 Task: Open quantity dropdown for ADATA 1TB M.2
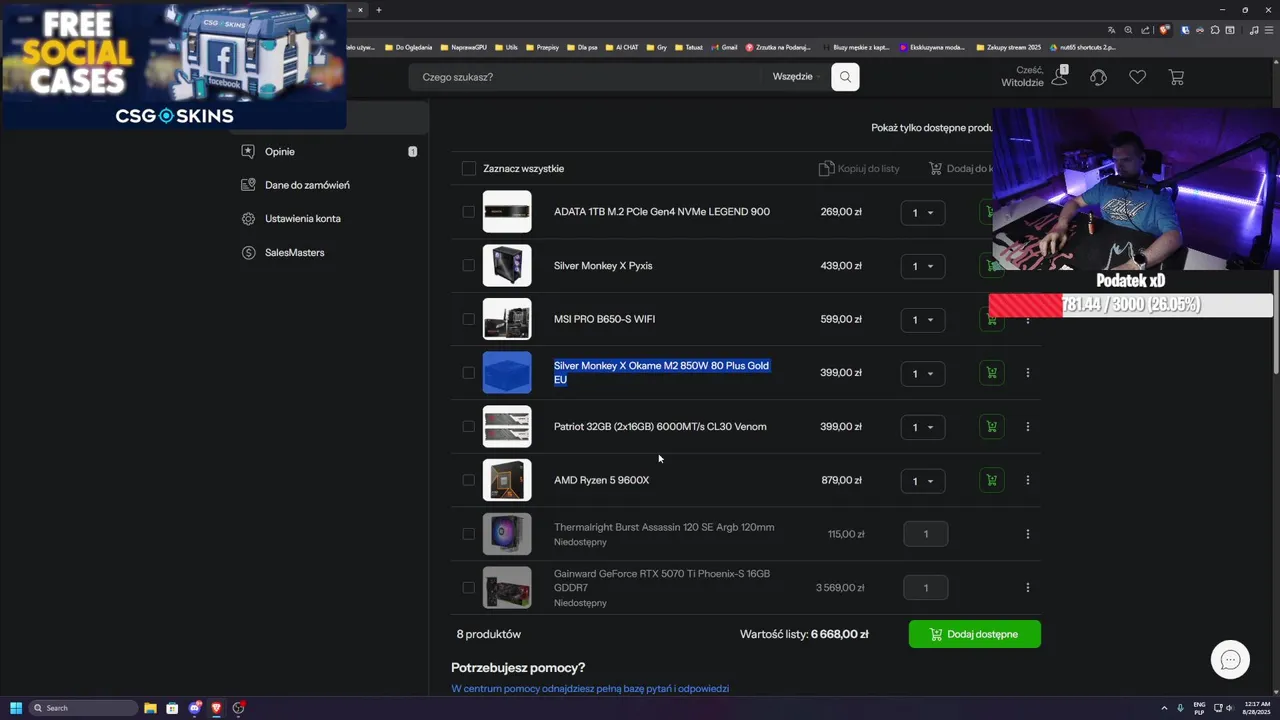923,212
